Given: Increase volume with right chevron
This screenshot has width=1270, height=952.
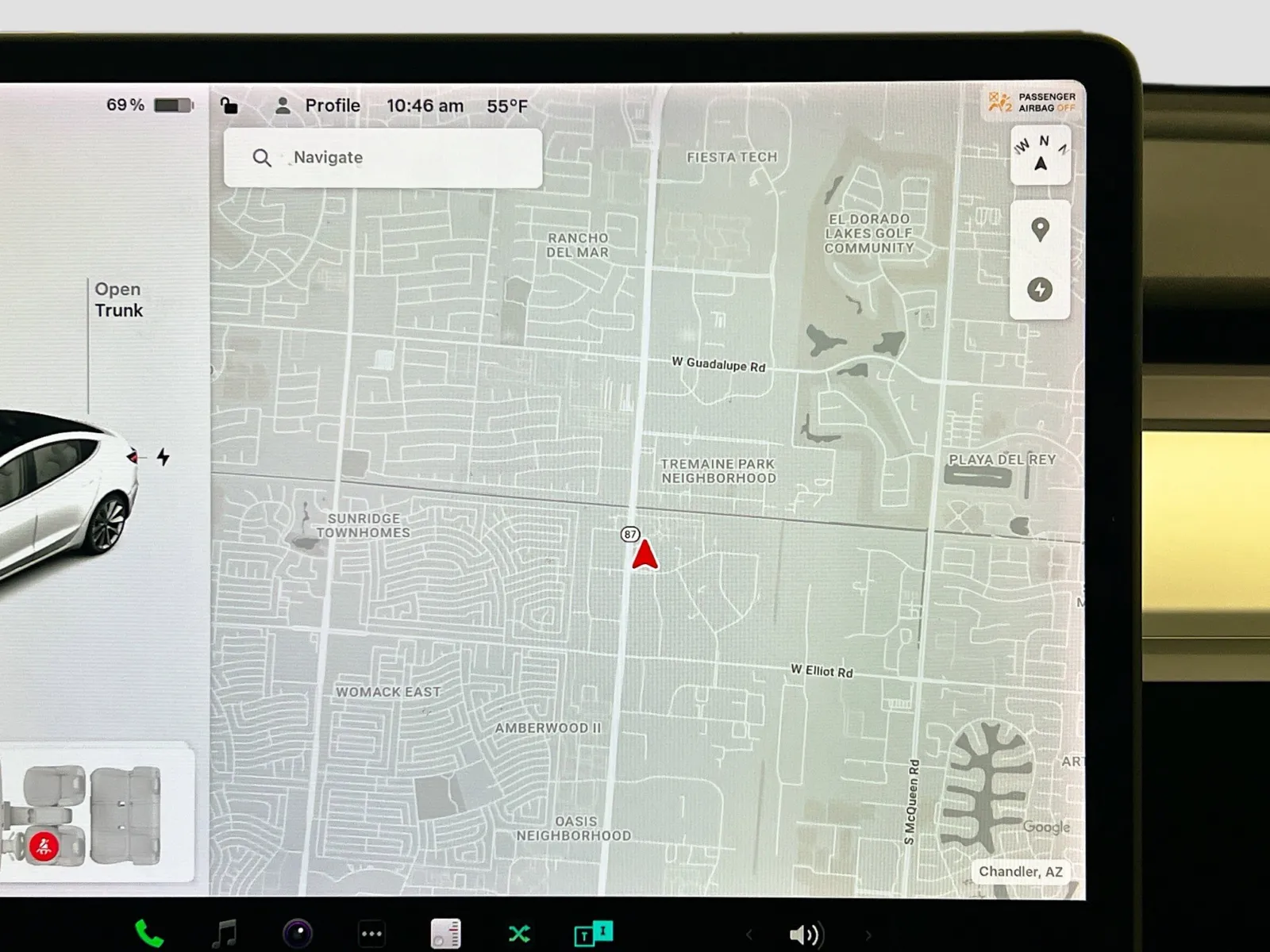Looking at the screenshot, I should (868, 935).
